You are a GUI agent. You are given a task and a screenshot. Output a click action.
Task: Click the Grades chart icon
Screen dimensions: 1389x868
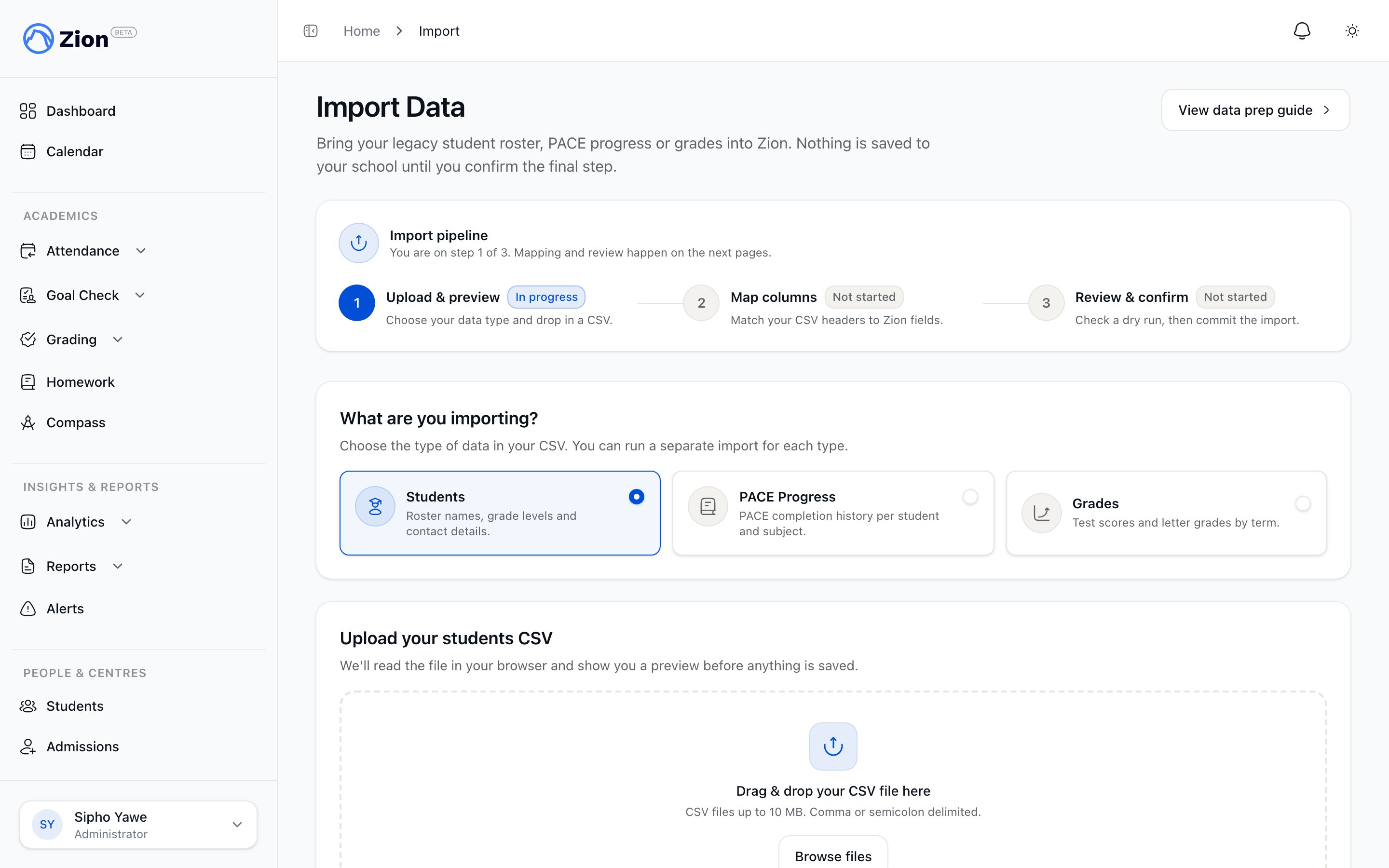(x=1042, y=513)
